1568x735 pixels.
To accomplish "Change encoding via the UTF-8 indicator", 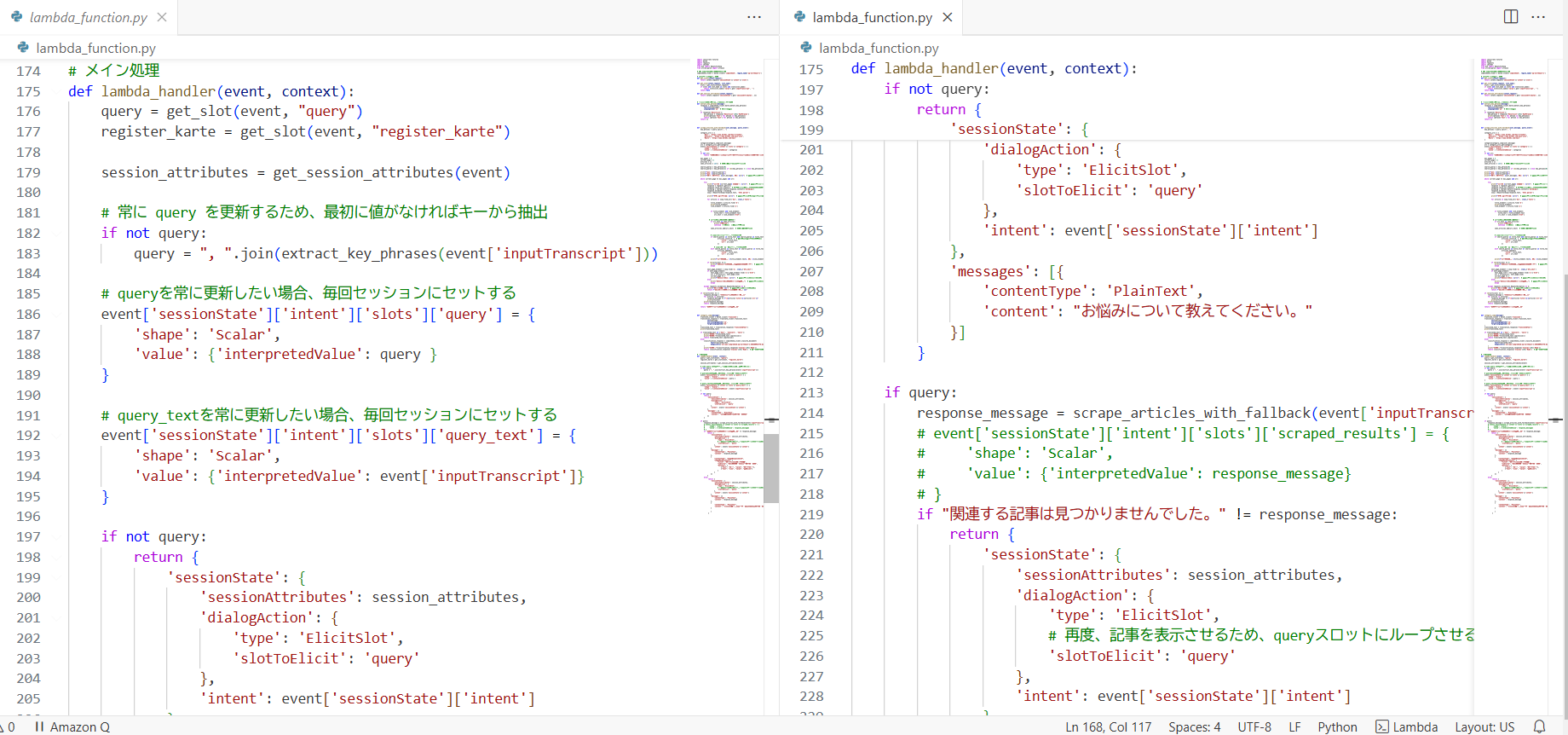I will coord(1254,726).
